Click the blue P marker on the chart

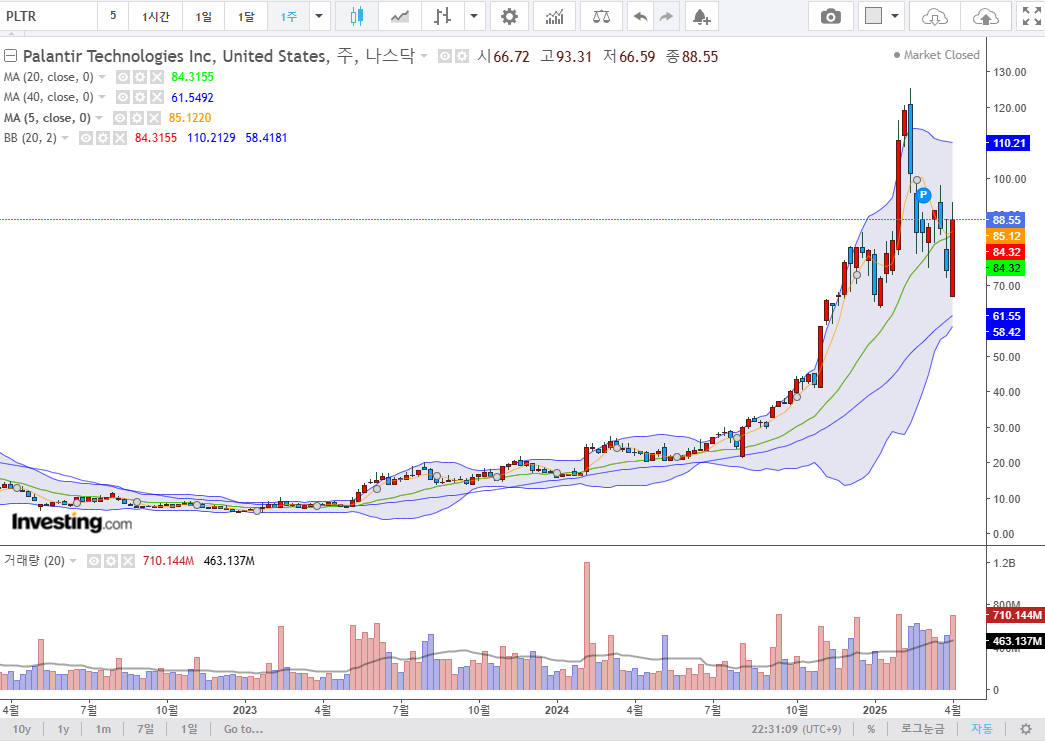coord(923,195)
